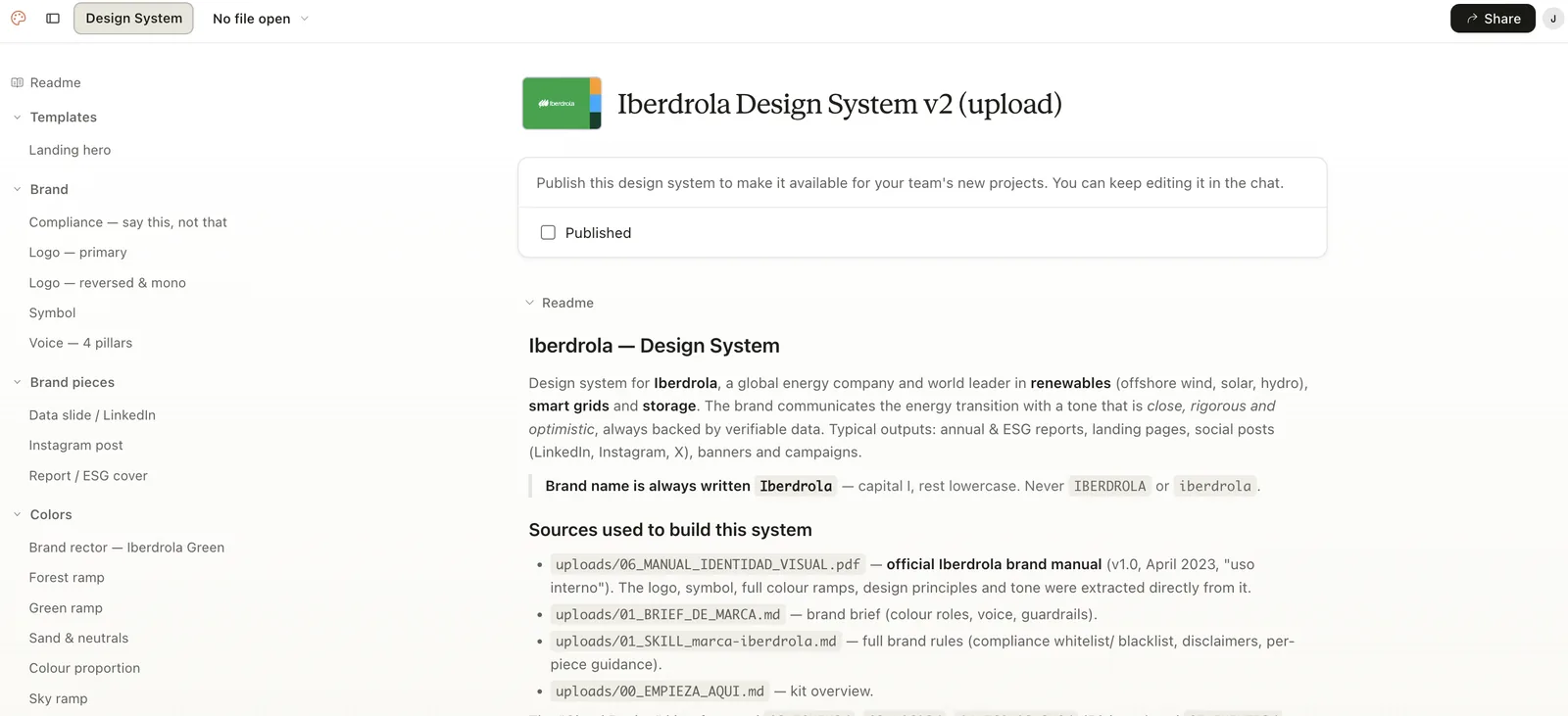Viewport: 1568px width, 716px height.
Task: Click the Brand pieces section label
Action: tap(73, 382)
